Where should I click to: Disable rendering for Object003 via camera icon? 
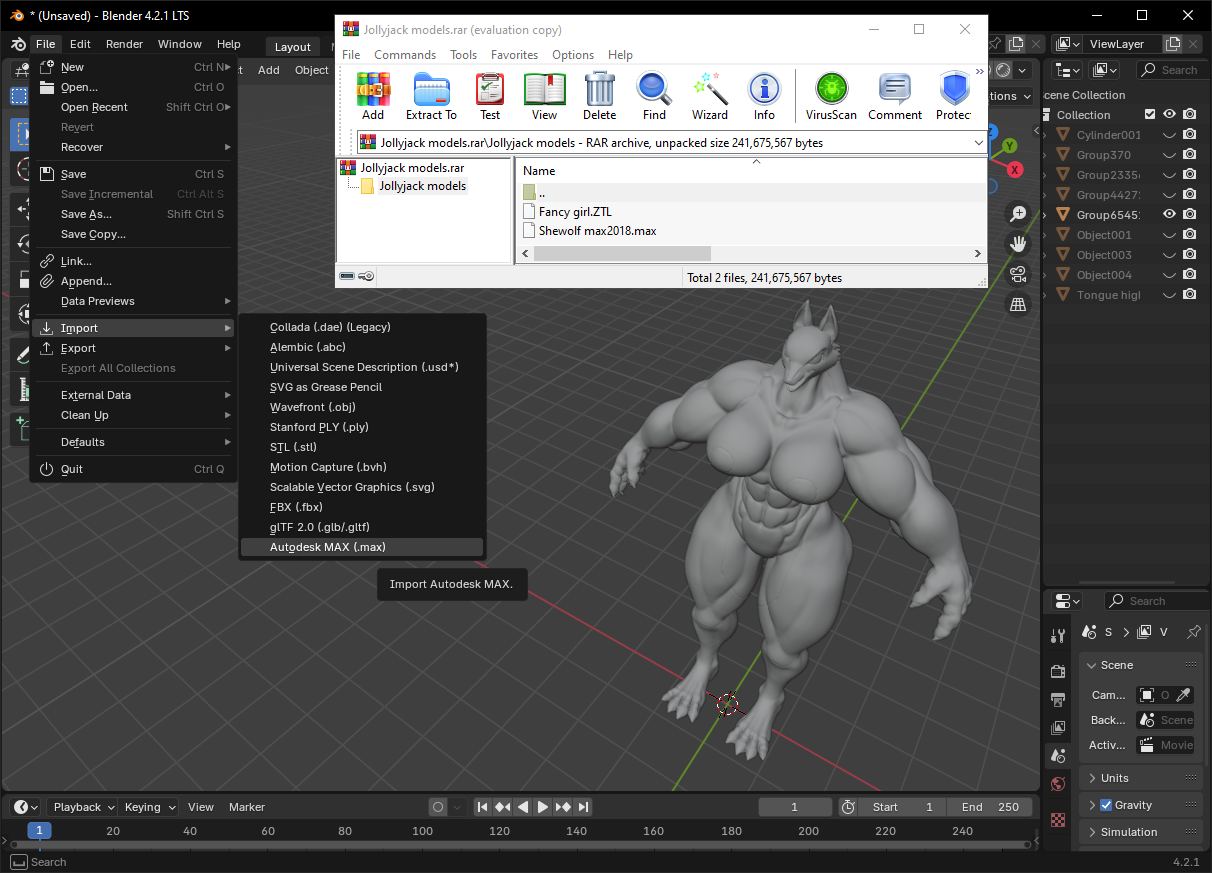point(1189,255)
